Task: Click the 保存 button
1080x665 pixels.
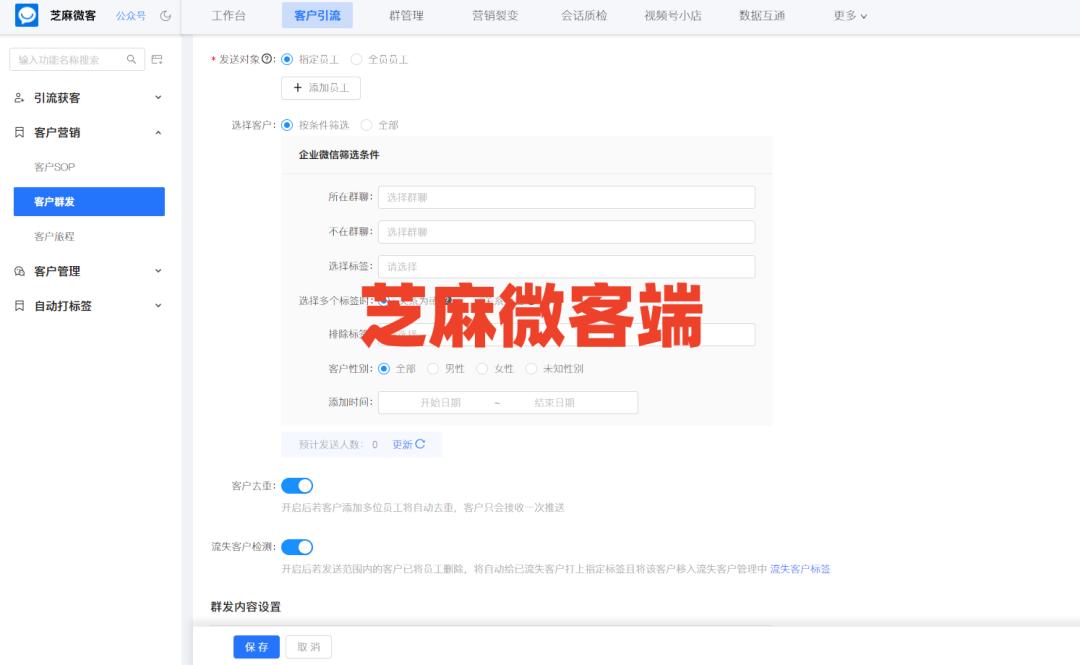Action: click(256, 647)
